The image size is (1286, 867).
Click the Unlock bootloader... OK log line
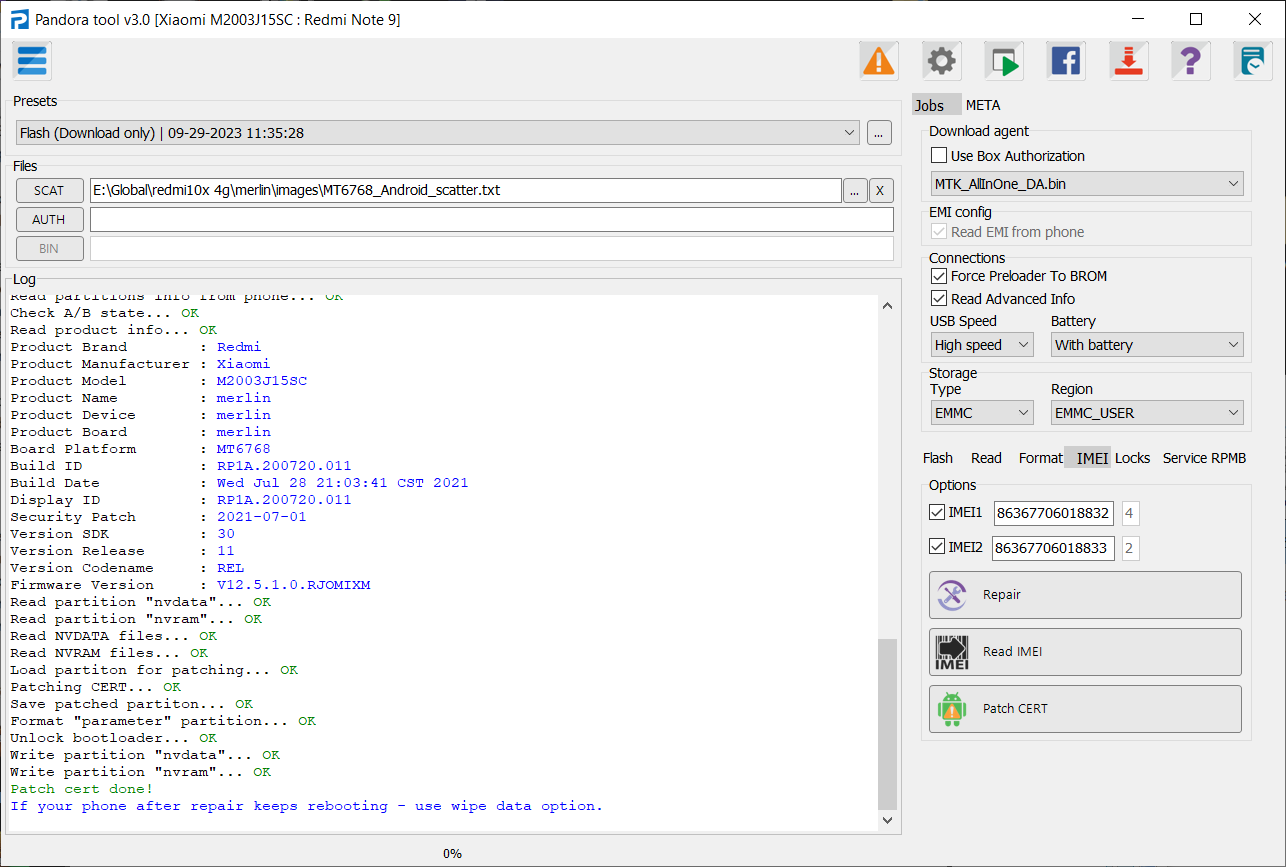[x=113, y=738]
